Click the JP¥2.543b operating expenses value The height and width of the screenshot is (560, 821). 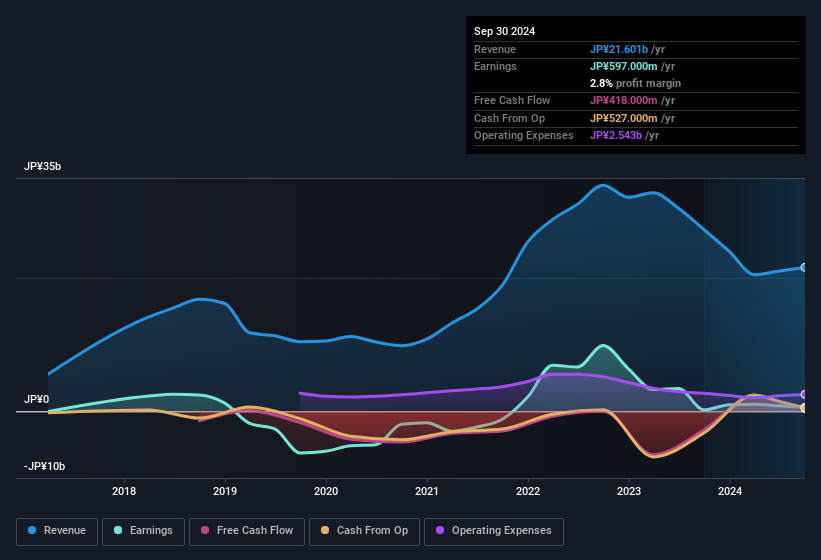(616, 135)
